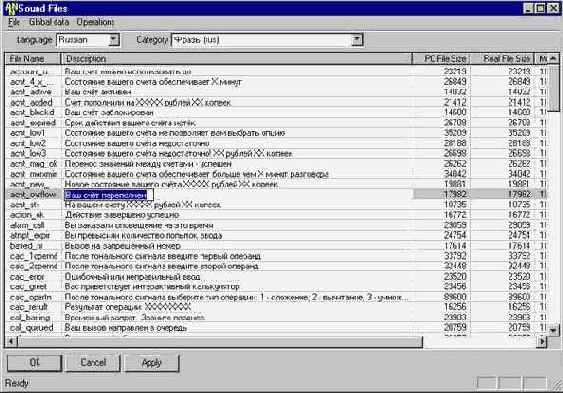Select the cal_barring file name
Image resolution: width=563 pixels, height=393 pixels.
[30, 318]
